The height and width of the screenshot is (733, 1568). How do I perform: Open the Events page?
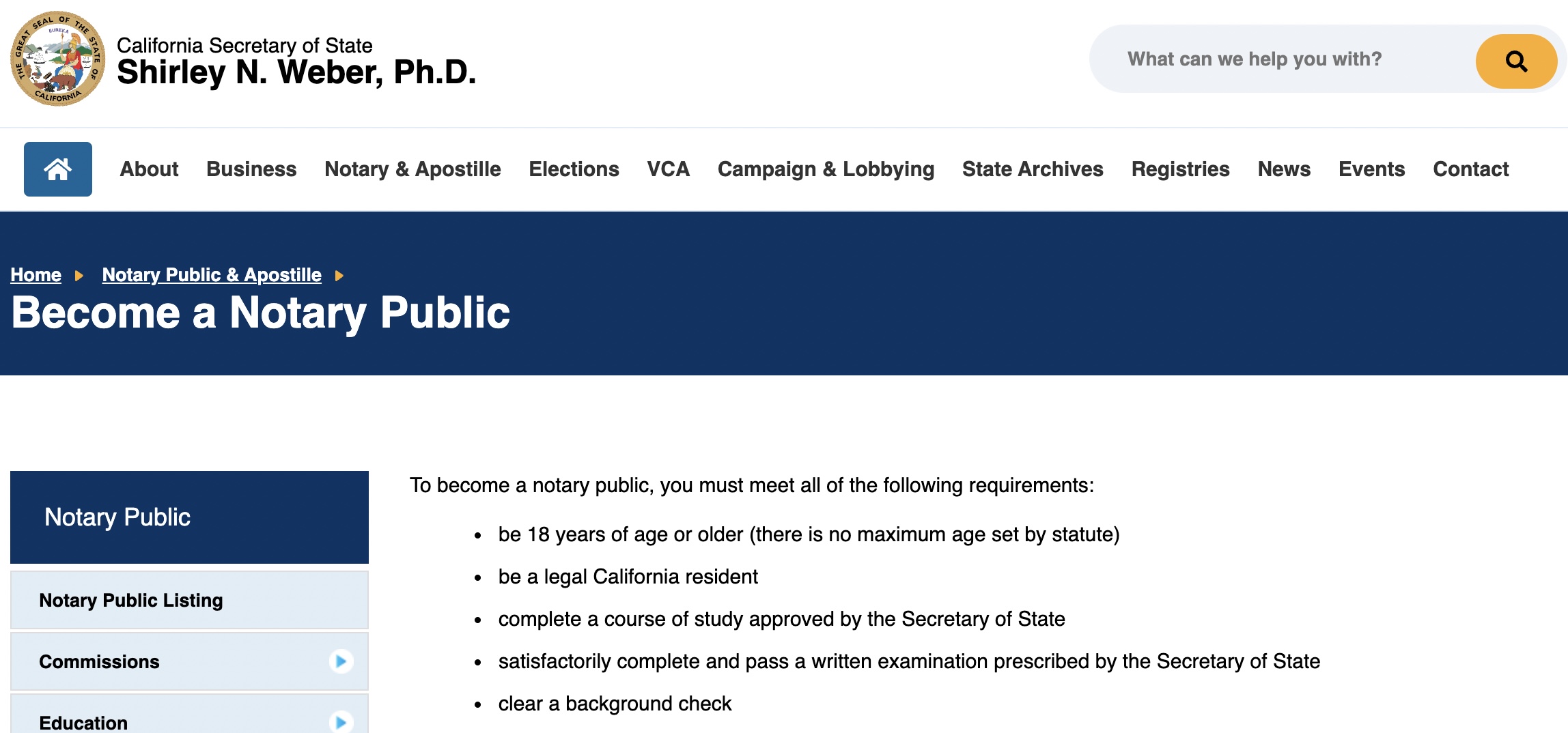[x=1371, y=169]
